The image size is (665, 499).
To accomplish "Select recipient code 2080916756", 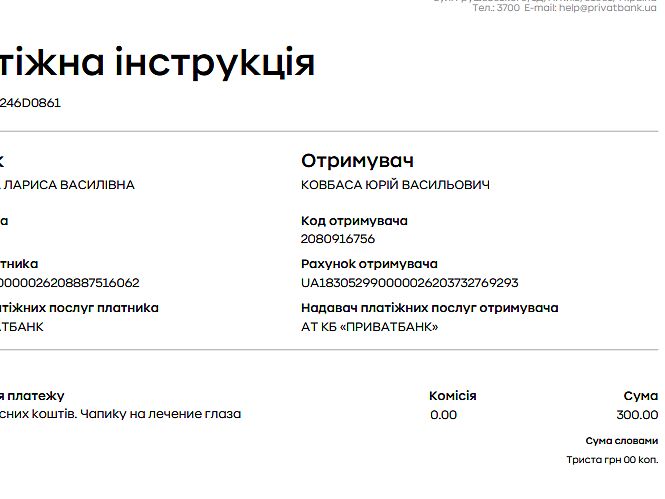I will (x=338, y=239).
